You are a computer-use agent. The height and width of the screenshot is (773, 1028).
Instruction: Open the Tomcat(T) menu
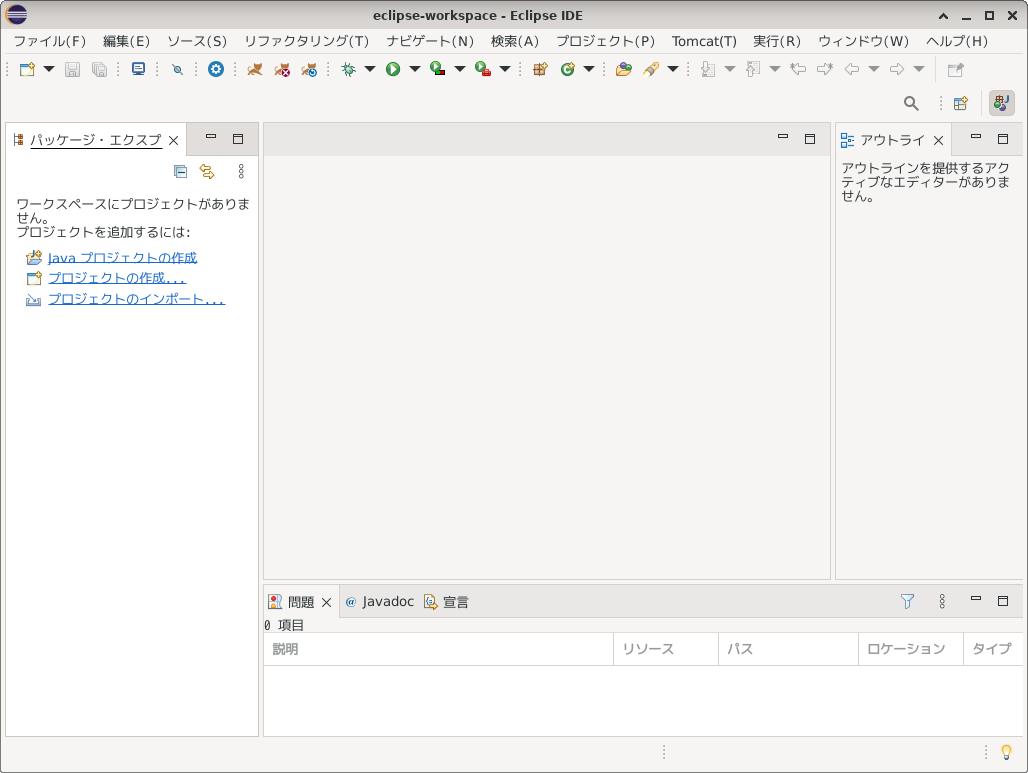click(x=704, y=41)
